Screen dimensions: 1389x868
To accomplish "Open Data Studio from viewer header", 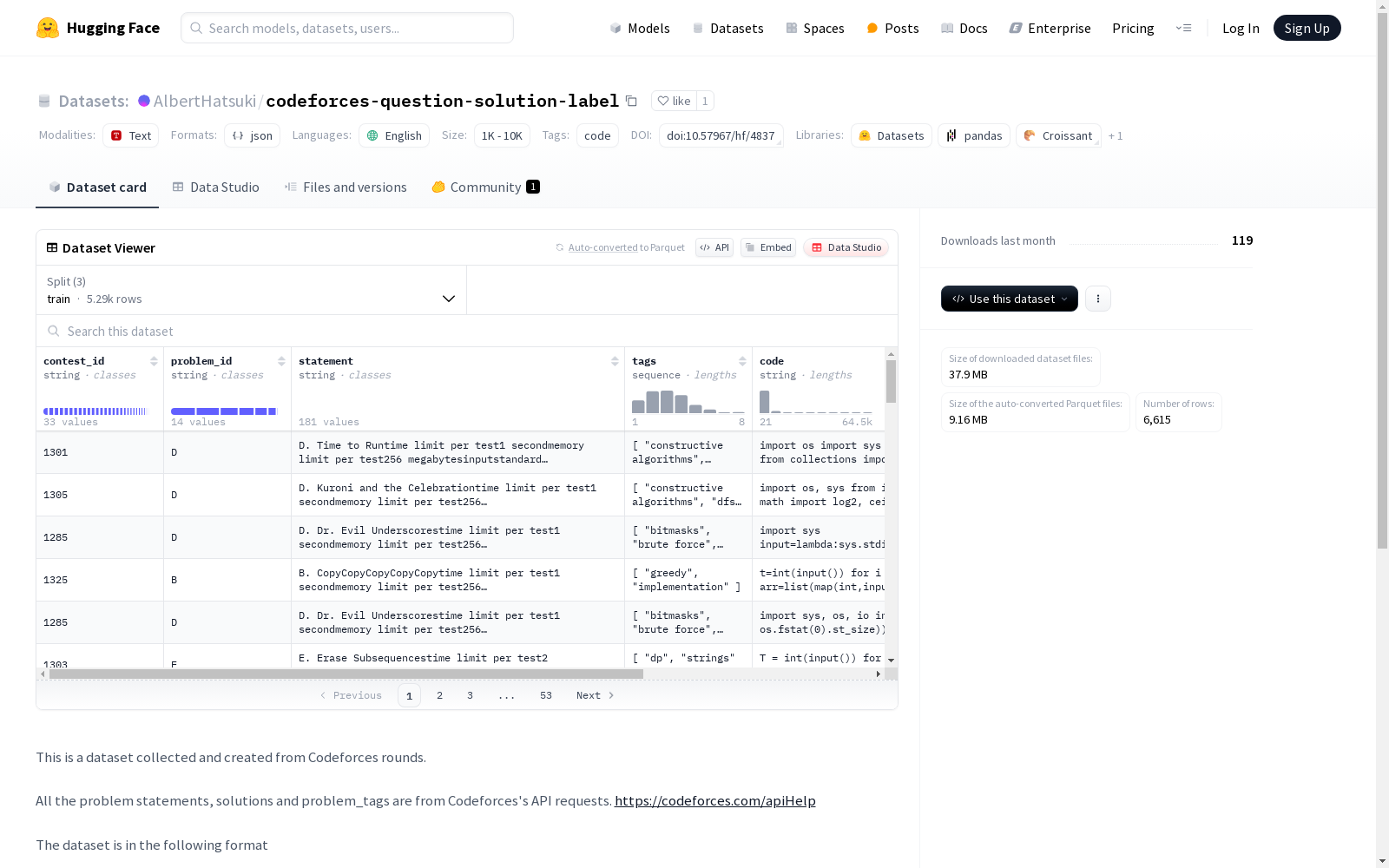I will [846, 247].
